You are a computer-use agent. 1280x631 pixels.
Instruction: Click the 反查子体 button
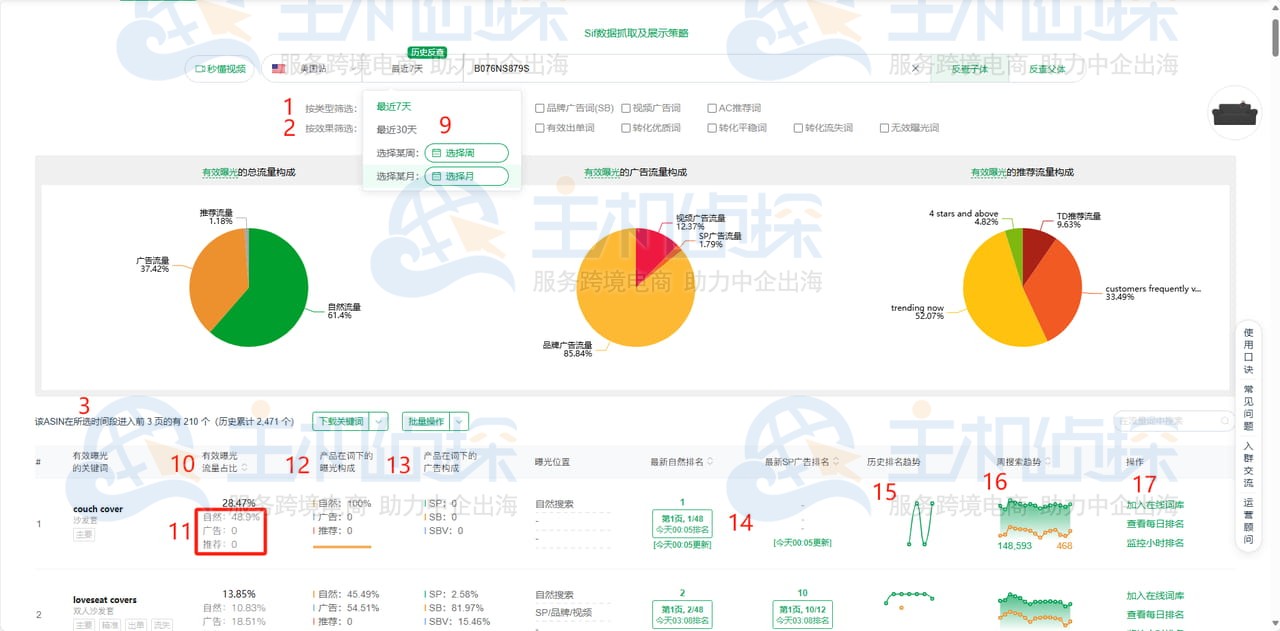coord(969,68)
